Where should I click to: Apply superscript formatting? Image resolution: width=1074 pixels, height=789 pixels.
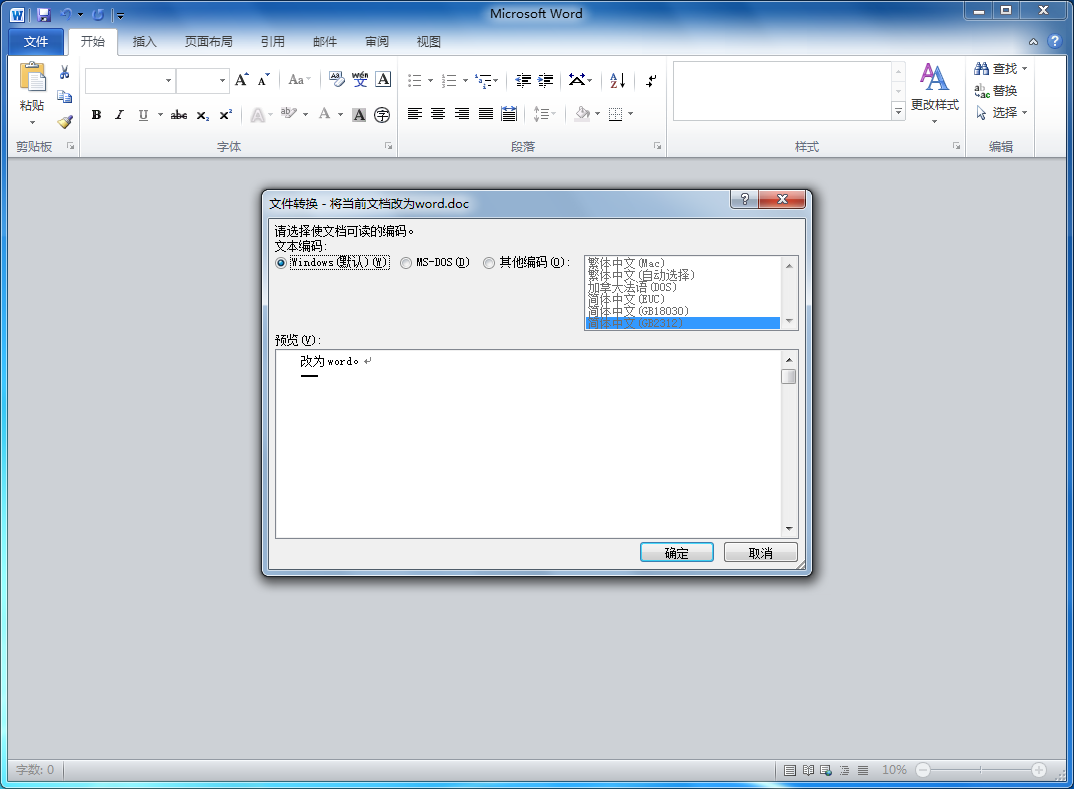point(225,114)
